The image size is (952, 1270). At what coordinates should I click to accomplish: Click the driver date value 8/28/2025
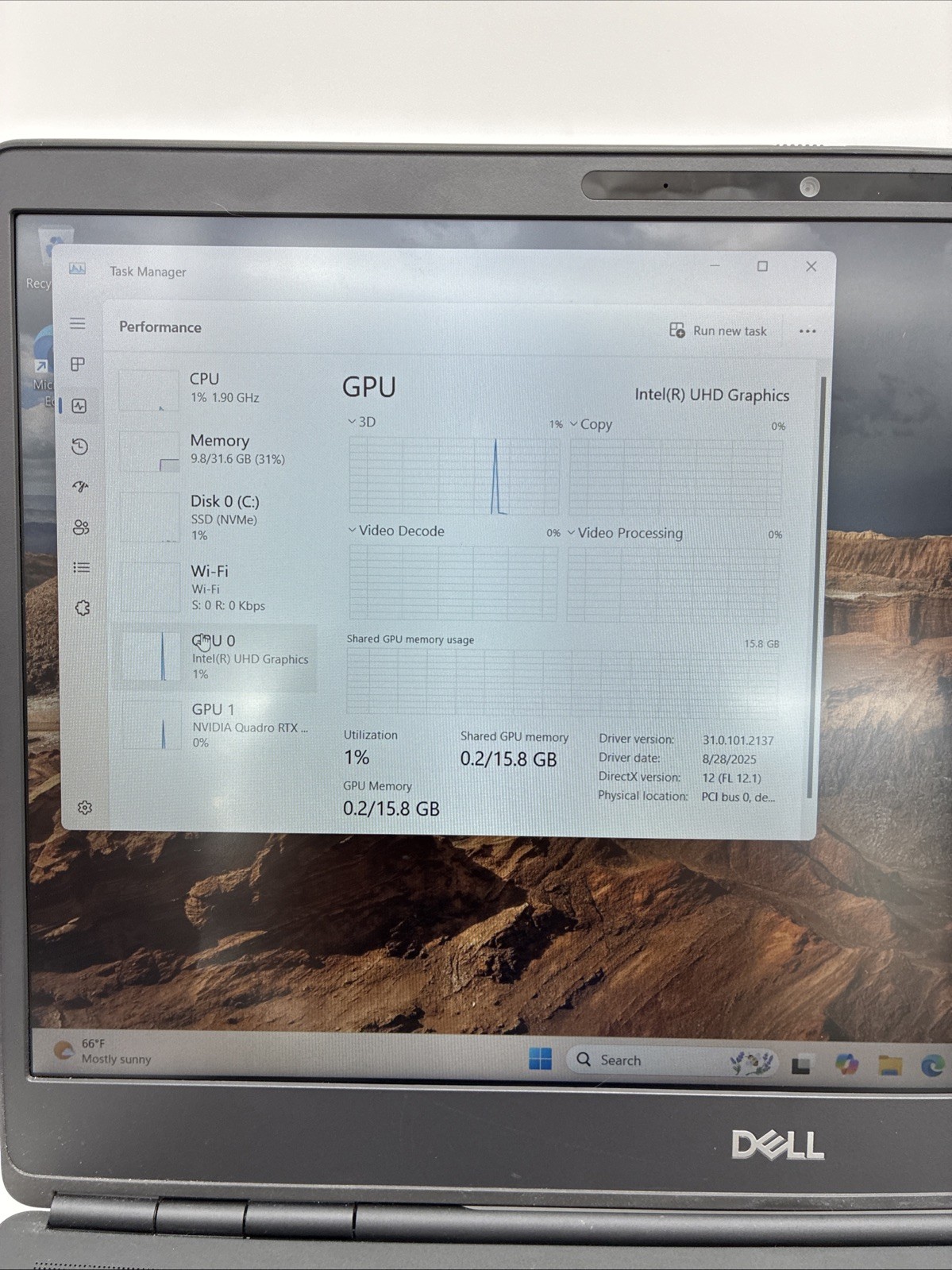(x=729, y=759)
